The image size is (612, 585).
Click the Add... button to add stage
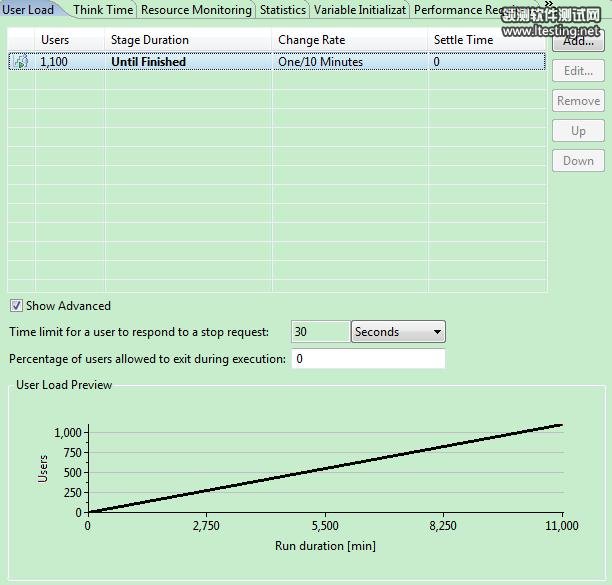tap(578, 42)
